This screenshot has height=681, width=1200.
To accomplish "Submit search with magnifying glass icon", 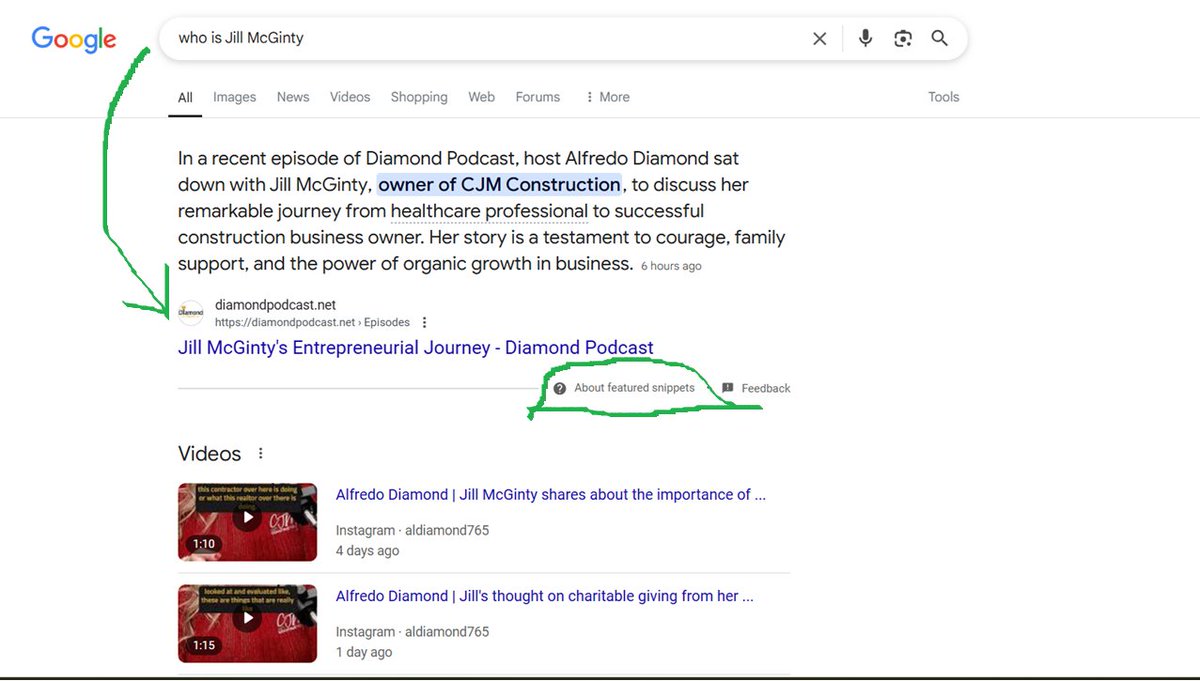I will click(939, 38).
